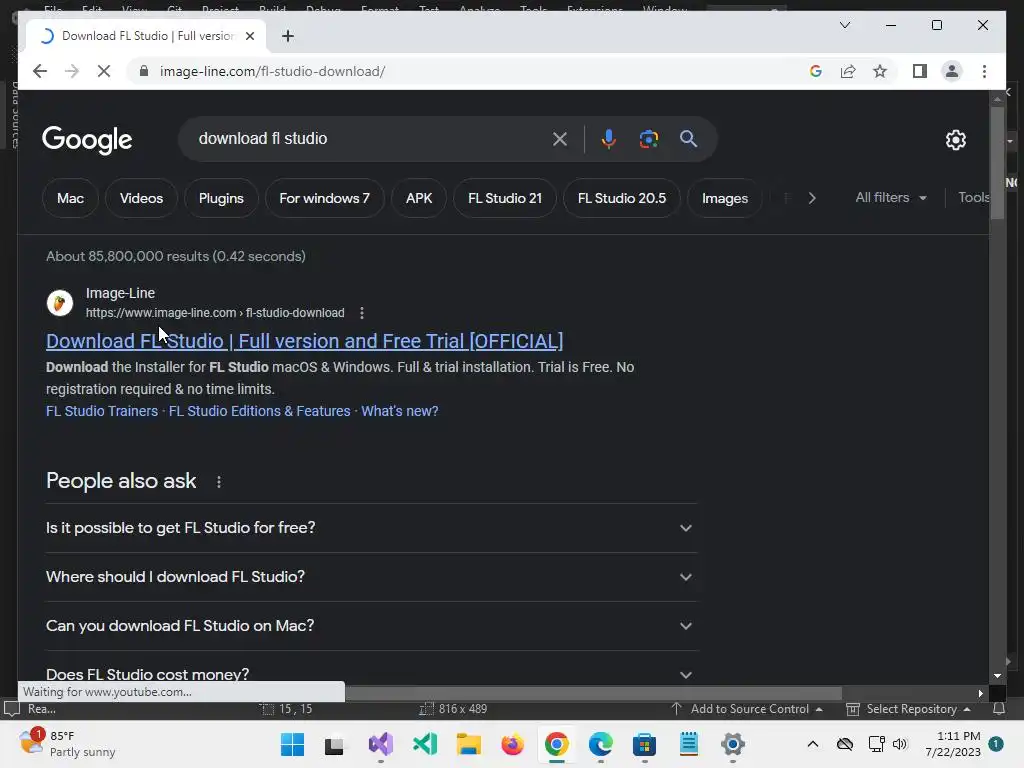The height and width of the screenshot is (768, 1024).
Task: Submit search with magnifier icon
Action: 688,138
